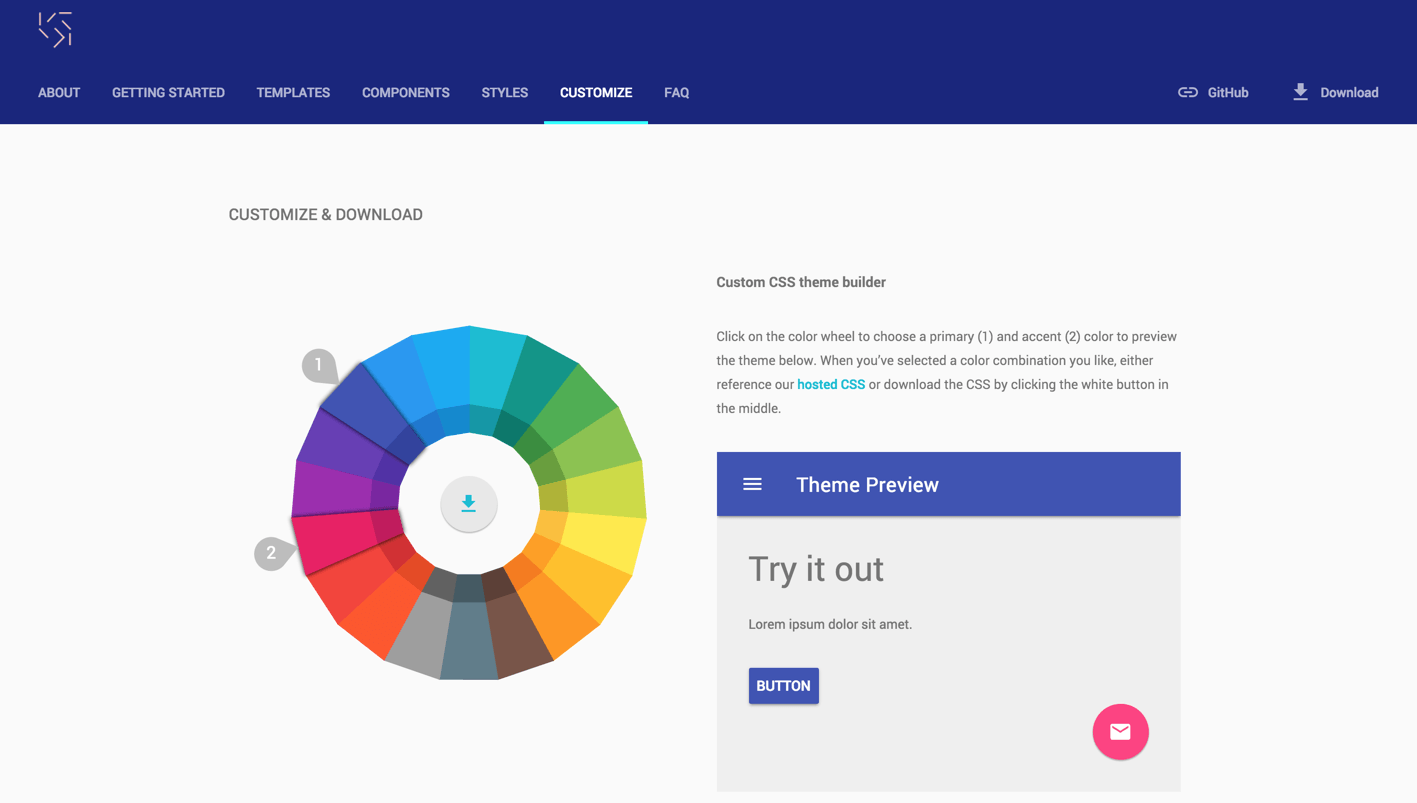
Task: Click the Download arrow icon in the top bar
Action: point(1300,90)
